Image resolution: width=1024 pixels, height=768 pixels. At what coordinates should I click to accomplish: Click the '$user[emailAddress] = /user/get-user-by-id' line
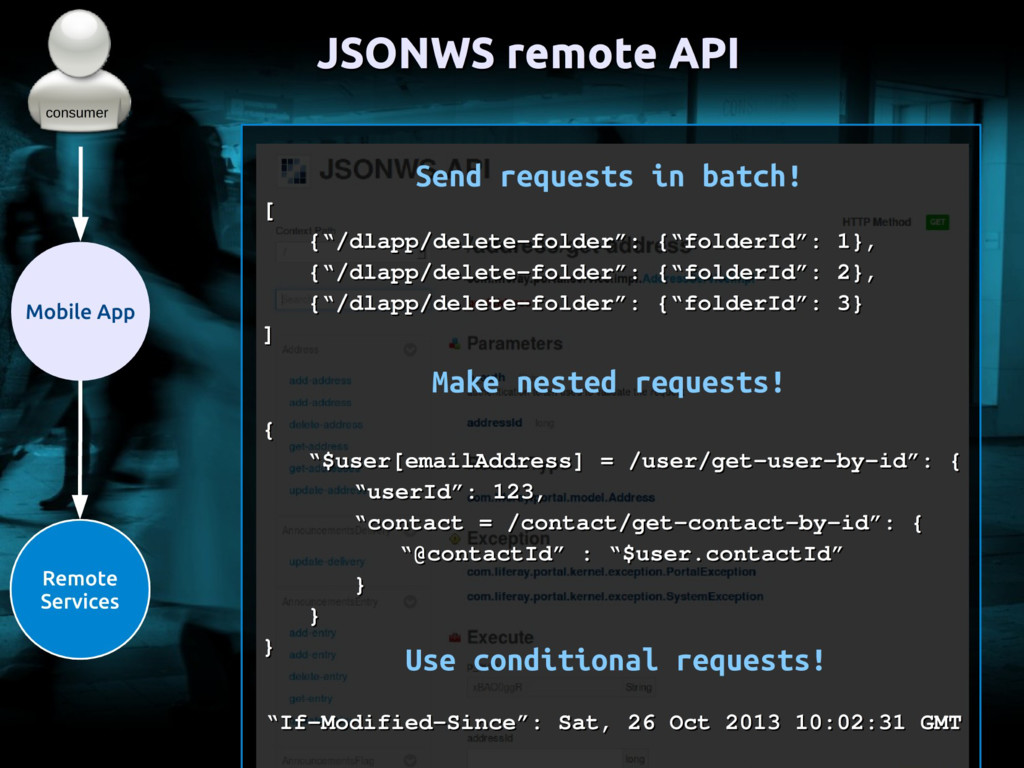(634, 461)
